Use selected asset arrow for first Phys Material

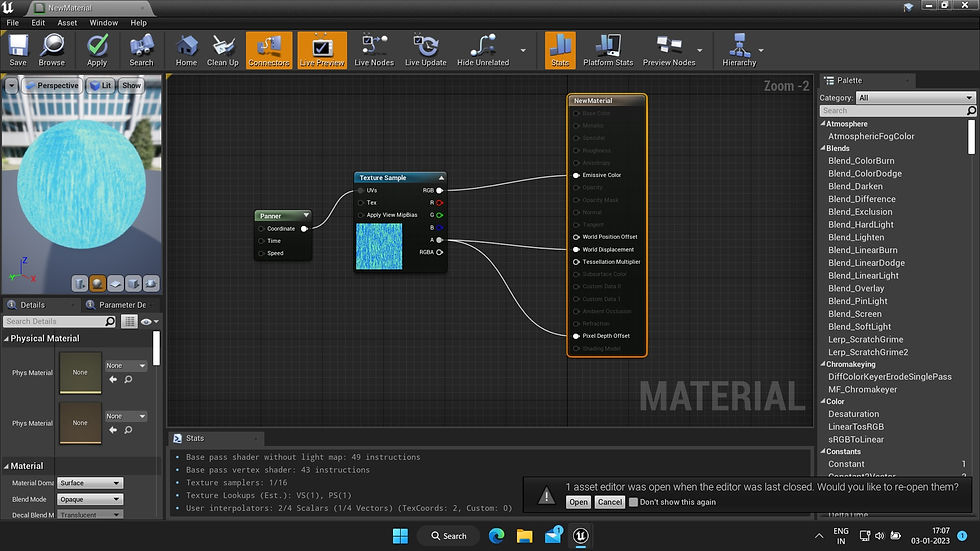coord(113,379)
